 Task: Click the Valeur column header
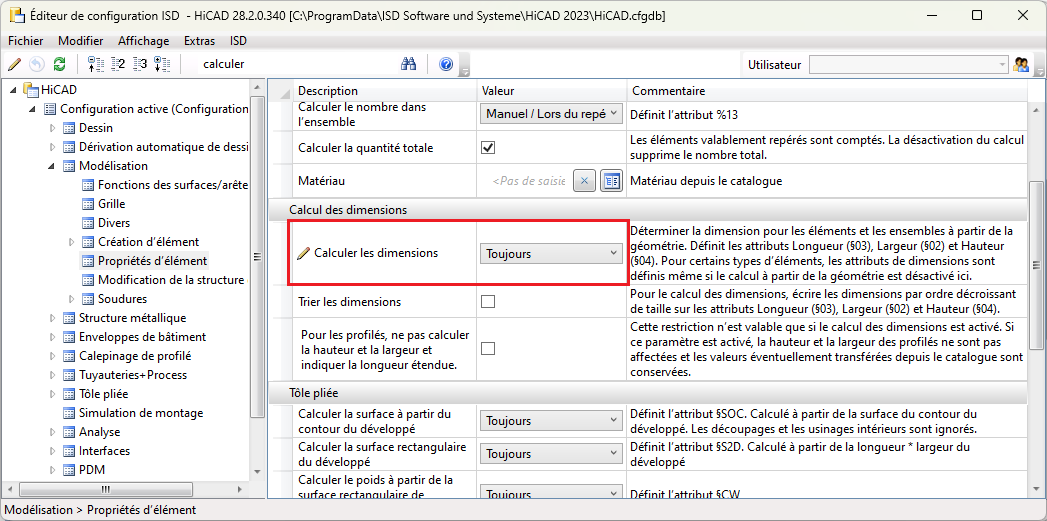(x=552, y=90)
